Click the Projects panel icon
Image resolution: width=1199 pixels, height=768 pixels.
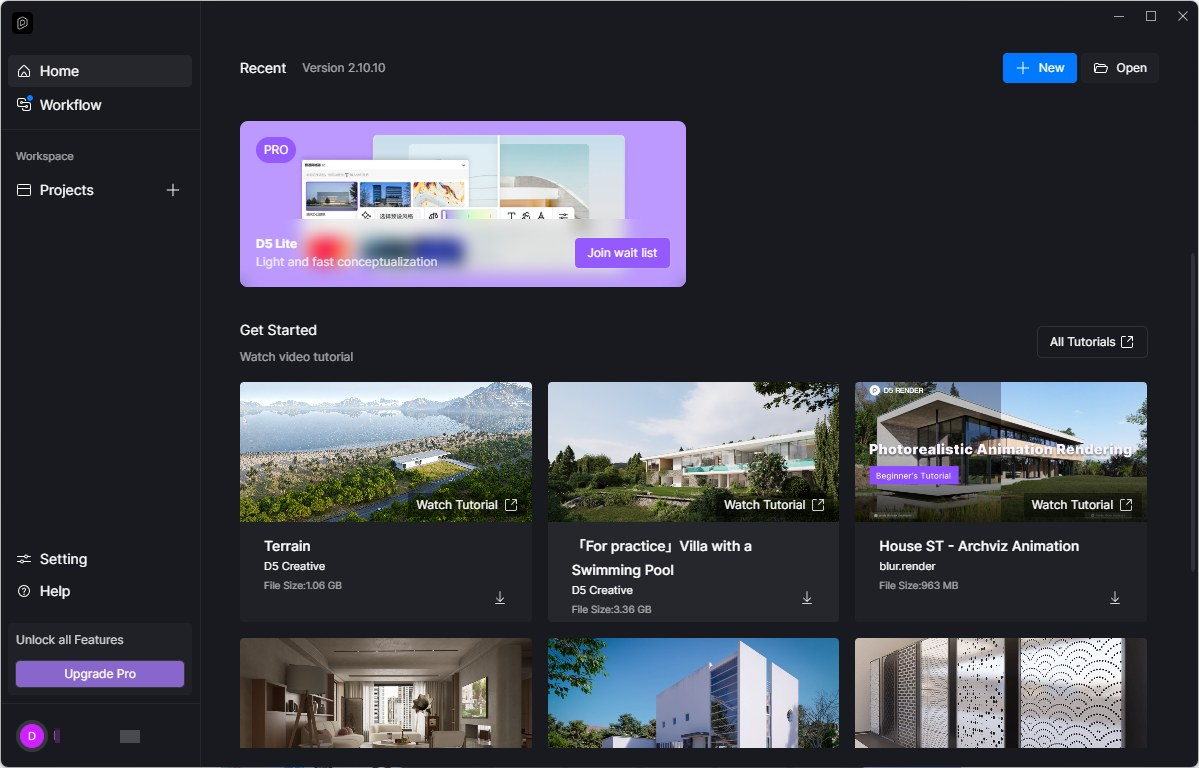(24, 190)
